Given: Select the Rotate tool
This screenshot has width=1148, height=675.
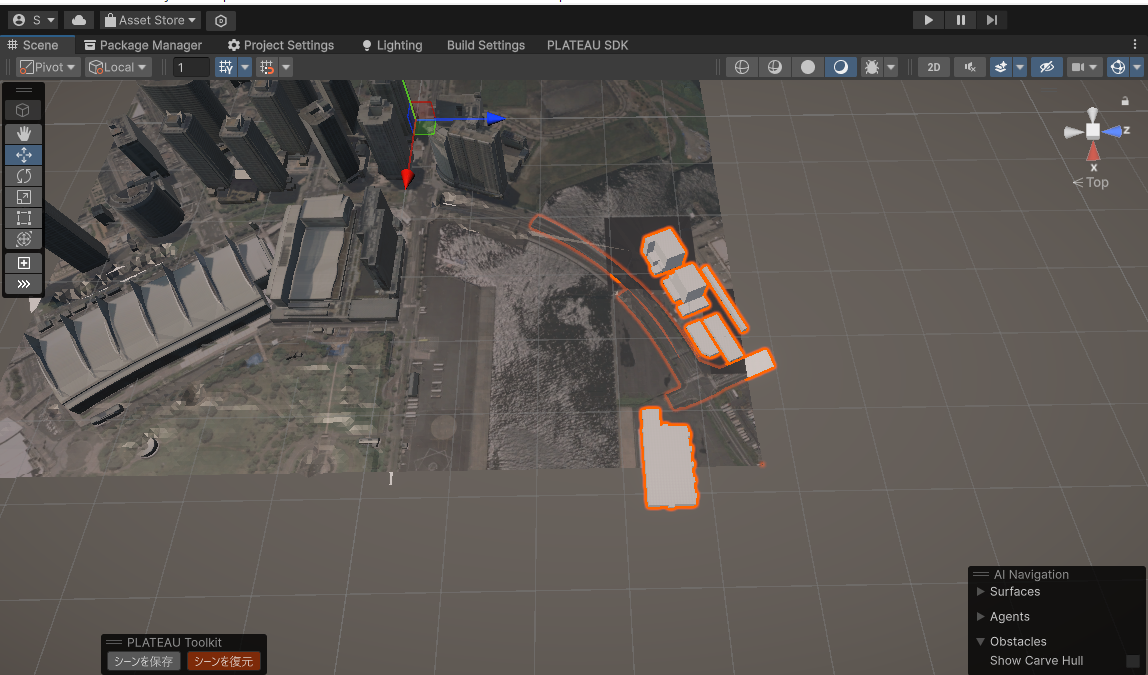Looking at the screenshot, I should click(23, 175).
